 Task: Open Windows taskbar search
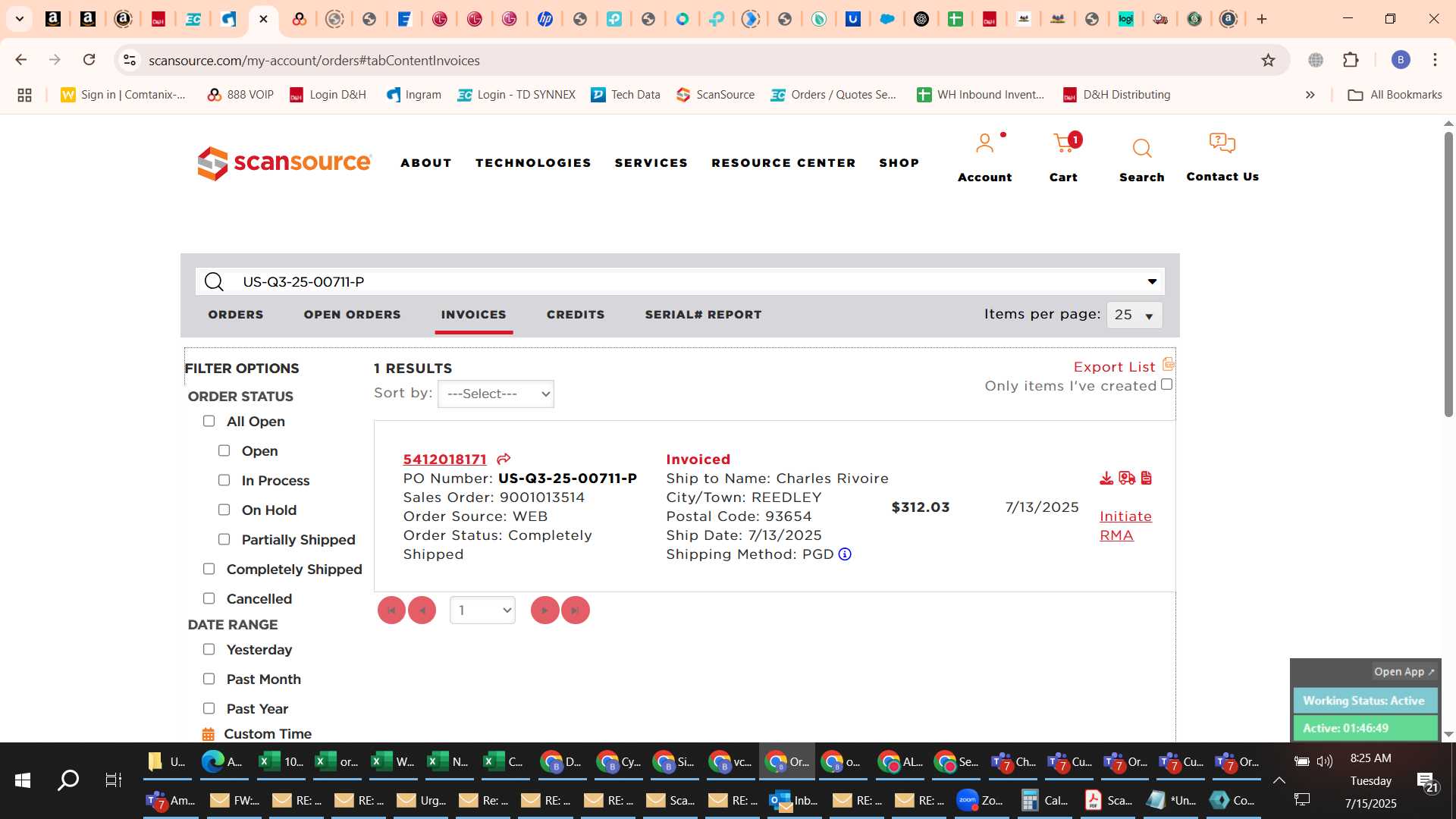pos(68,780)
